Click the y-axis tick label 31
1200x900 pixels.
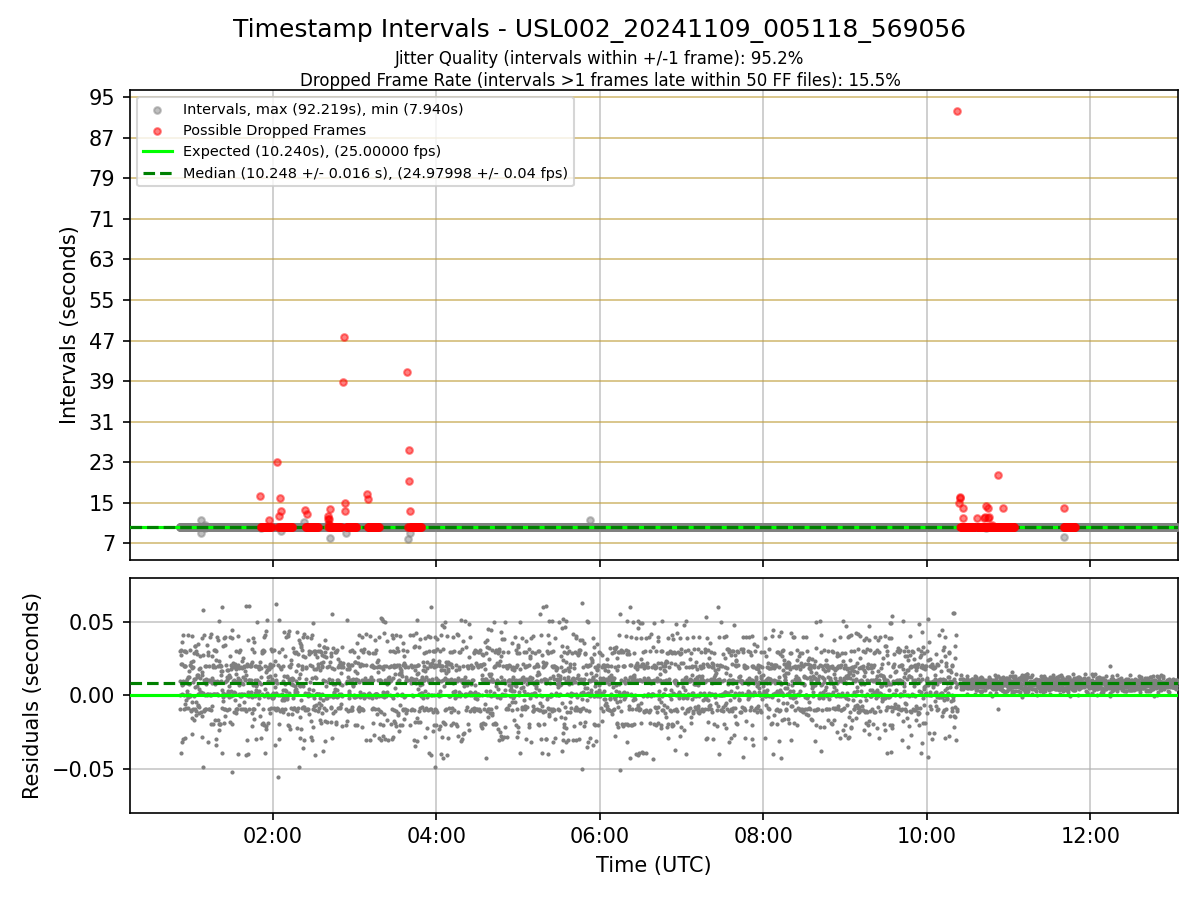(x=101, y=422)
